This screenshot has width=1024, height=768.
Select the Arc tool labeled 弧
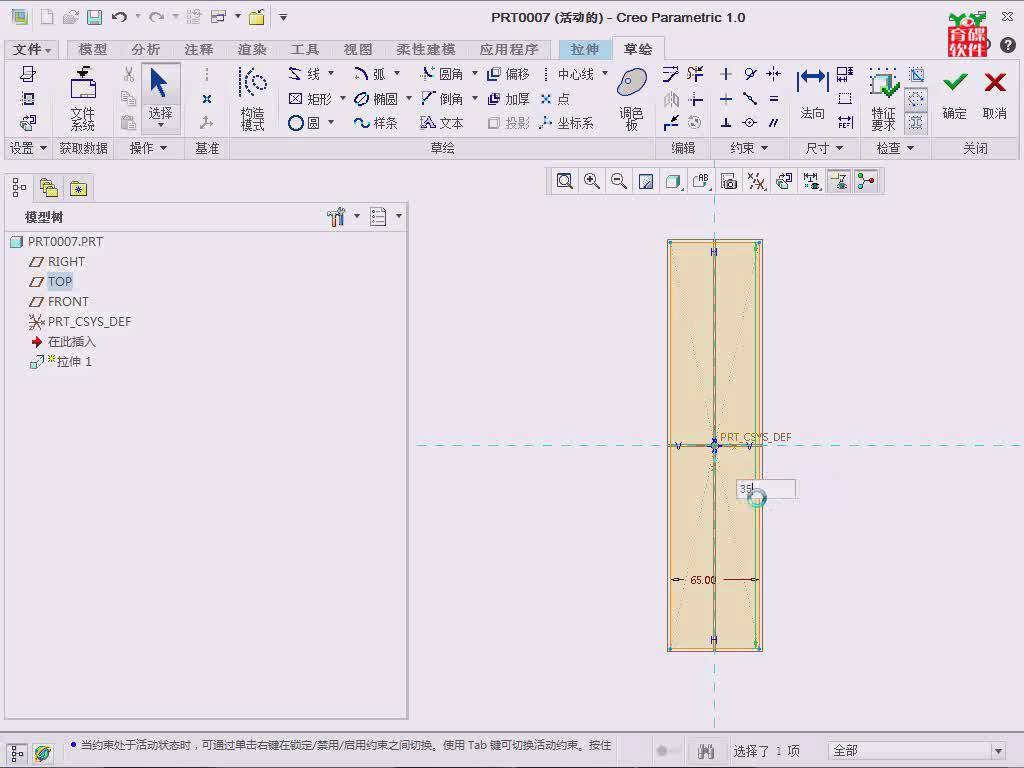(370, 74)
